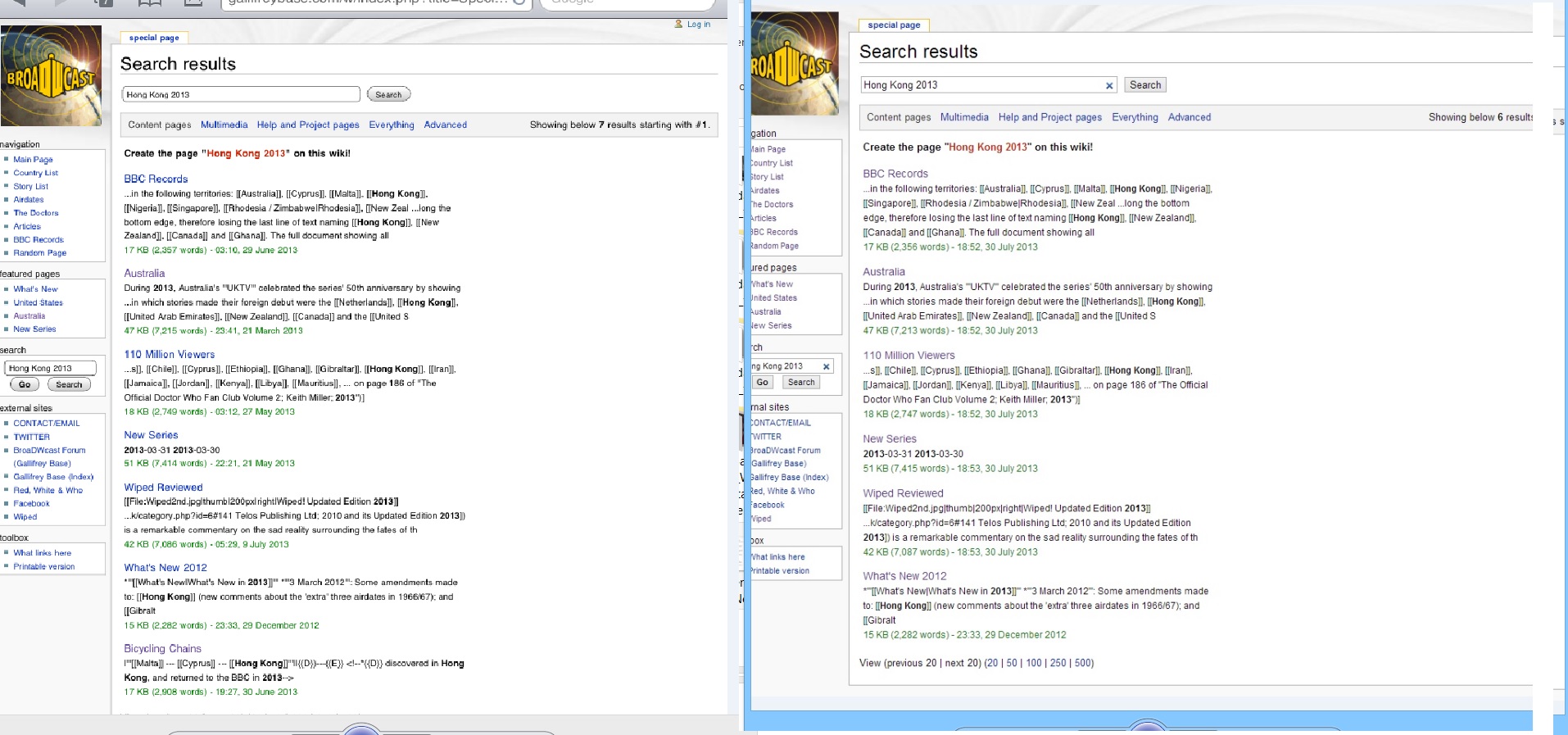
Task: Open the Bicycling Chains search result
Action: [x=162, y=648]
